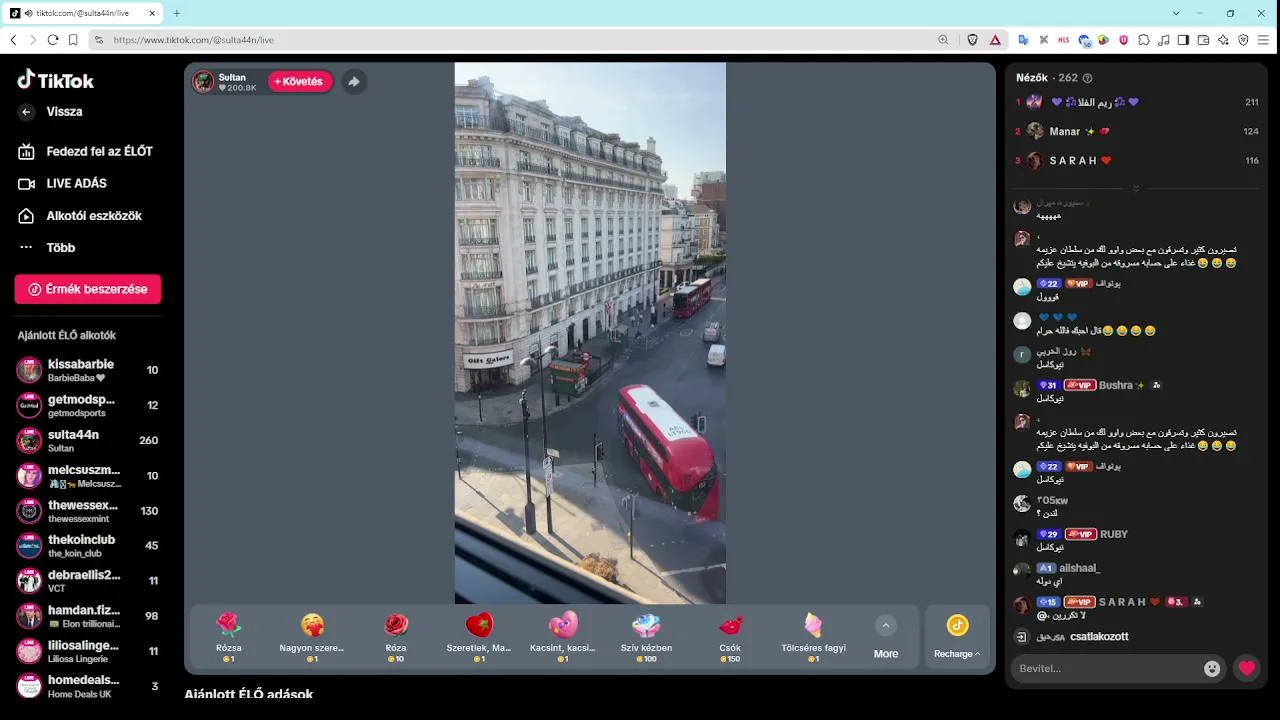Image resolution: width=1280 pixels, height=720 pixels.
Task: Follow Sultan with Követés button
Action: click(299, 82)
